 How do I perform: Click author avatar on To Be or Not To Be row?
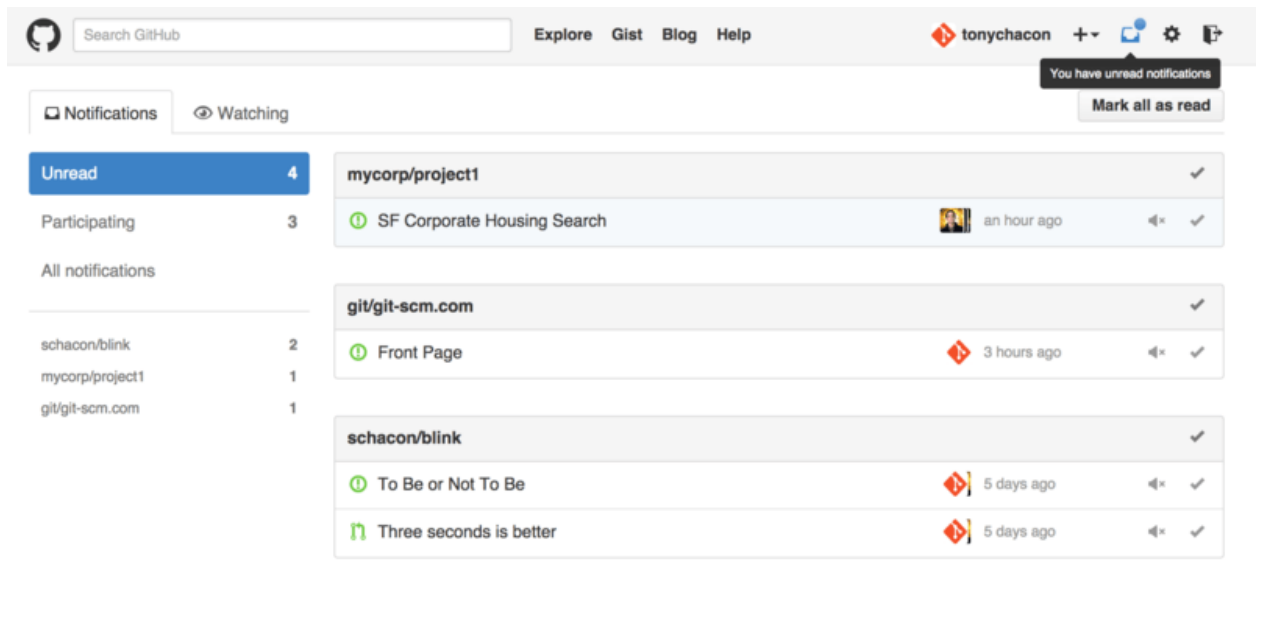(x=957, y=485)
